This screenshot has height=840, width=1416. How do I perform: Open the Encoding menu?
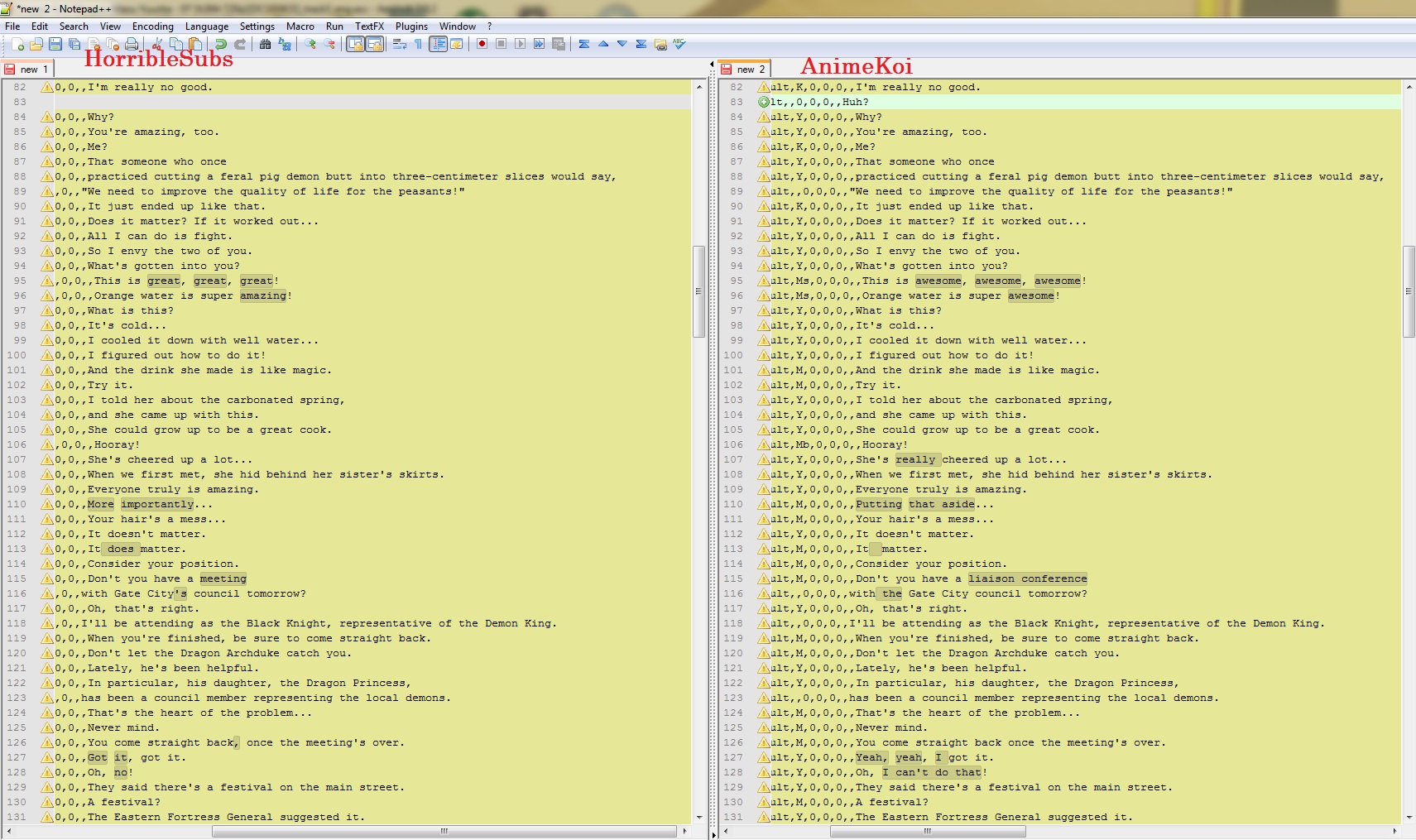153,26
